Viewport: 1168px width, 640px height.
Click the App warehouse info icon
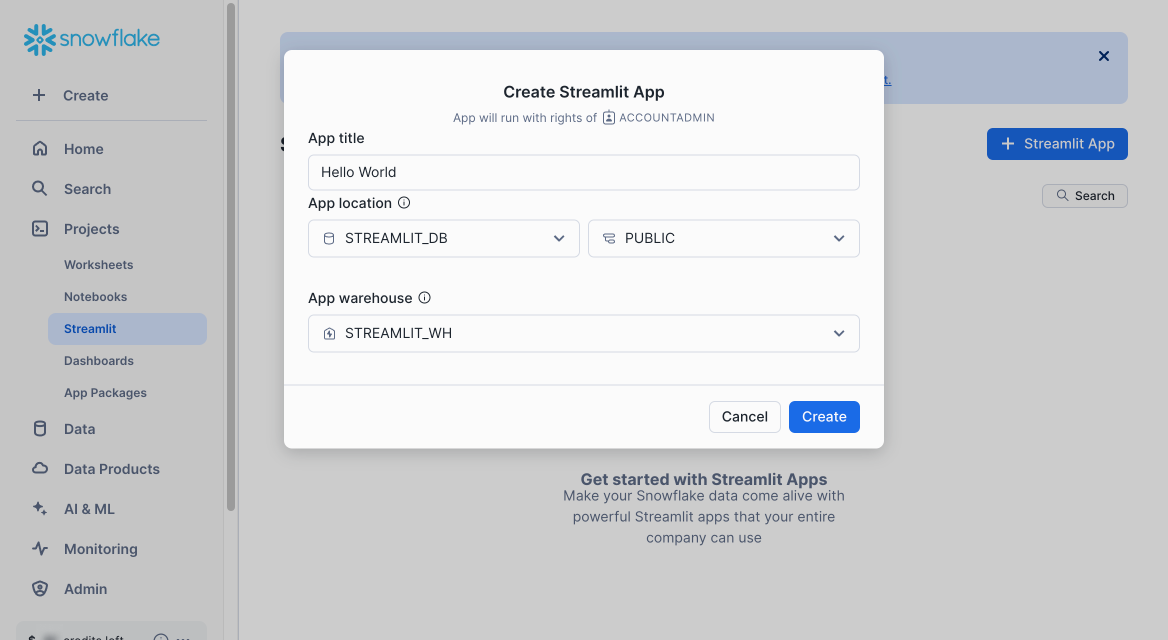425,297
